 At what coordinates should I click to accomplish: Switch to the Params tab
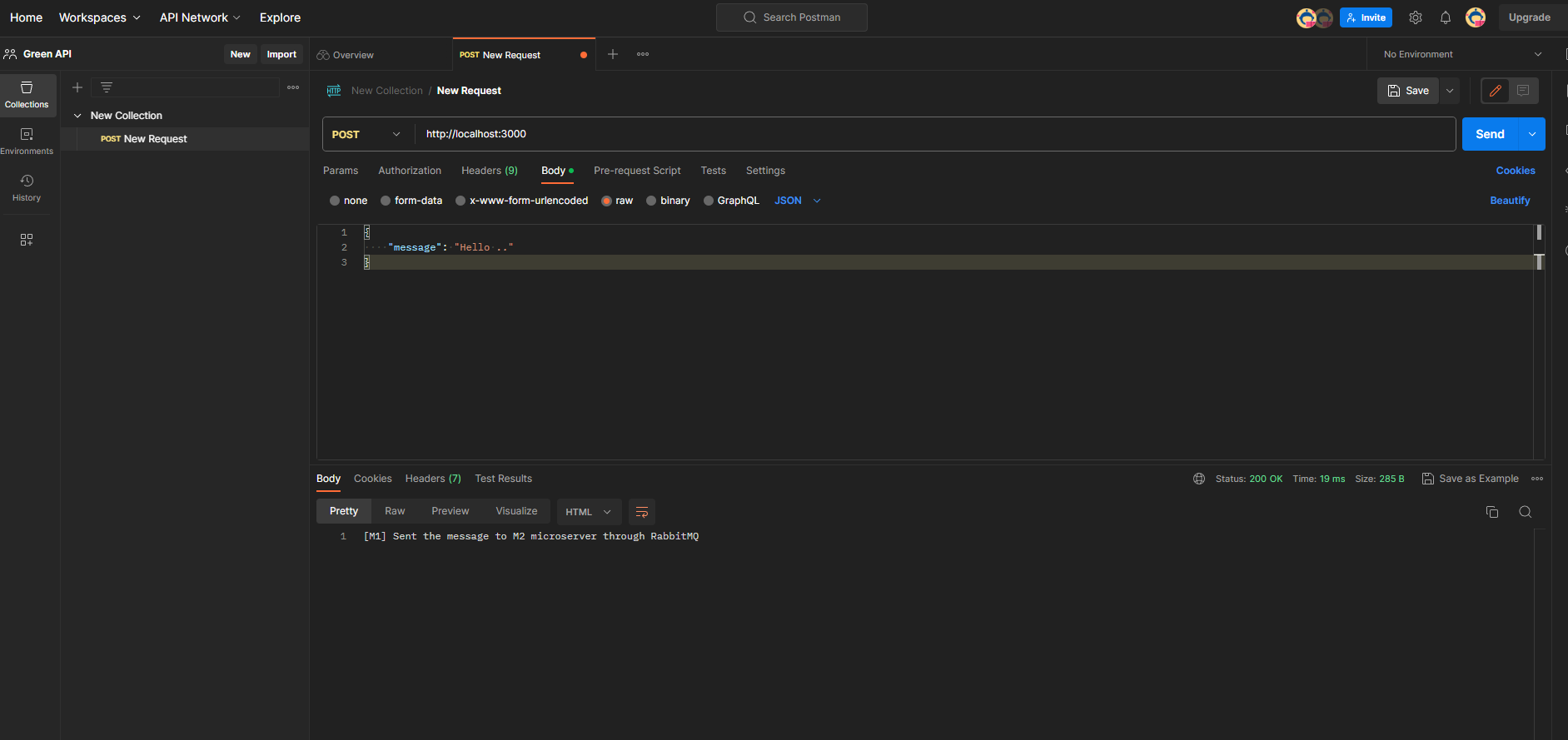coord(341,171)
